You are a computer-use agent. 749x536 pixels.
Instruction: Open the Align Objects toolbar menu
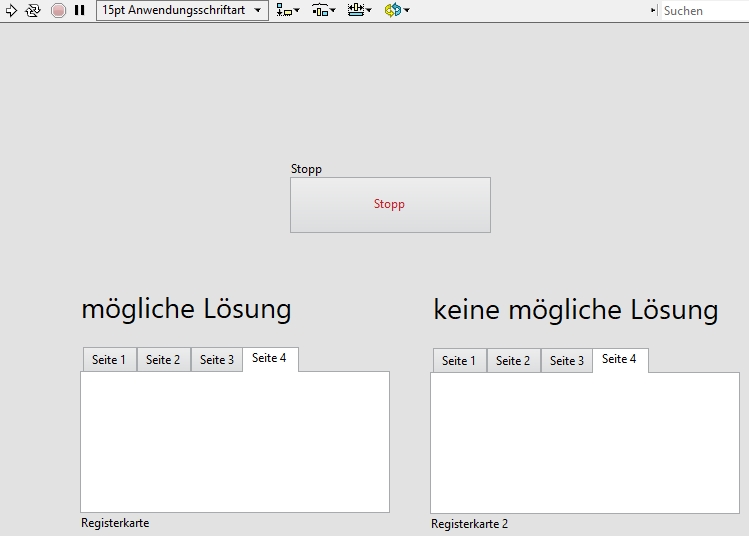point(288,10)
